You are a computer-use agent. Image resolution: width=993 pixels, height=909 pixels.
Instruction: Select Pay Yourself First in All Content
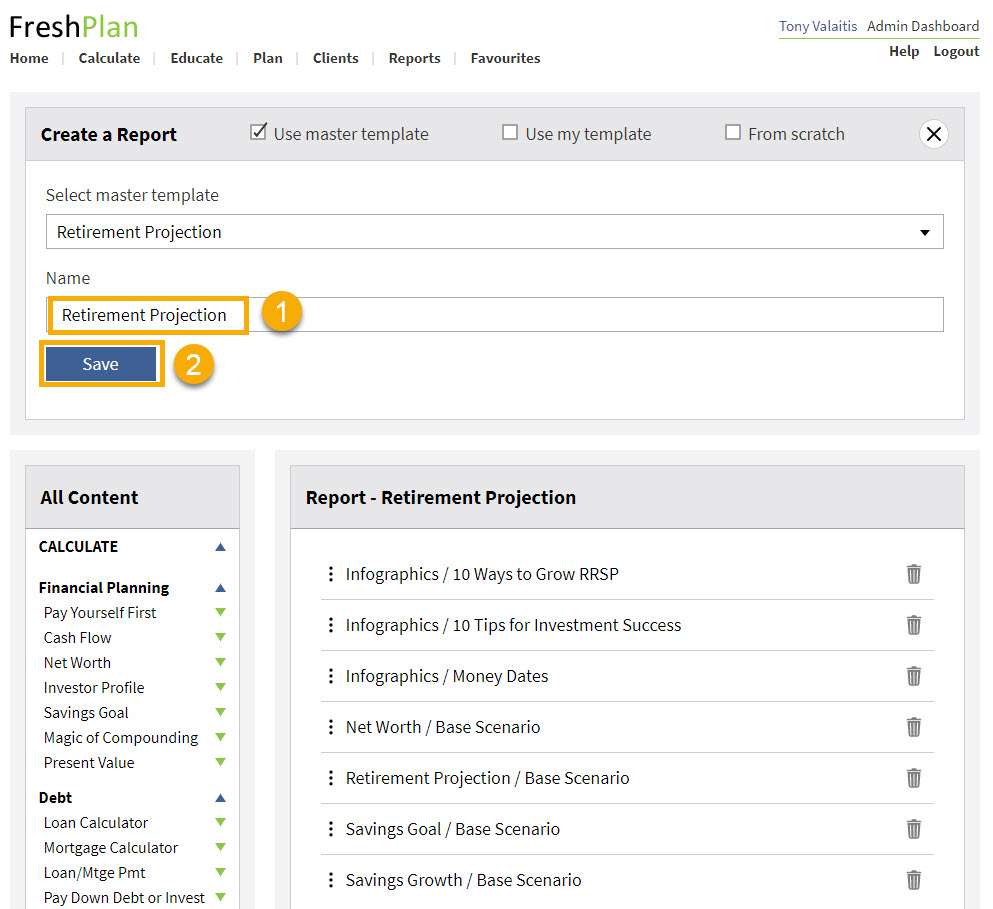coord(100,613)
